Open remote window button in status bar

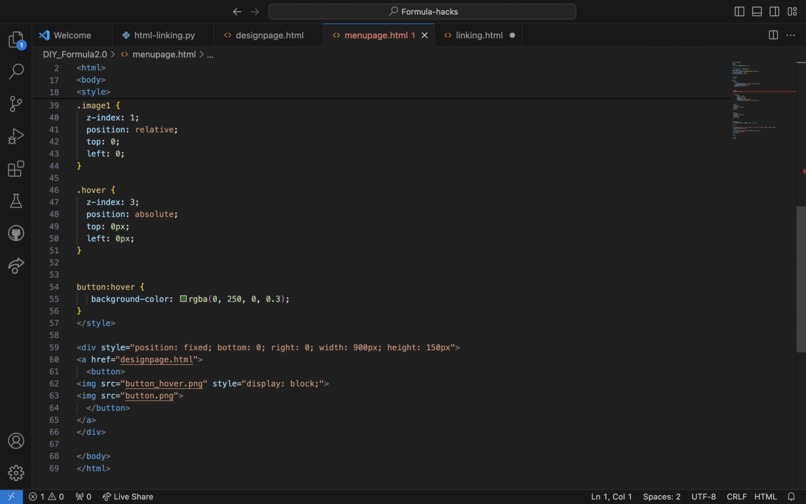point(11,496)
